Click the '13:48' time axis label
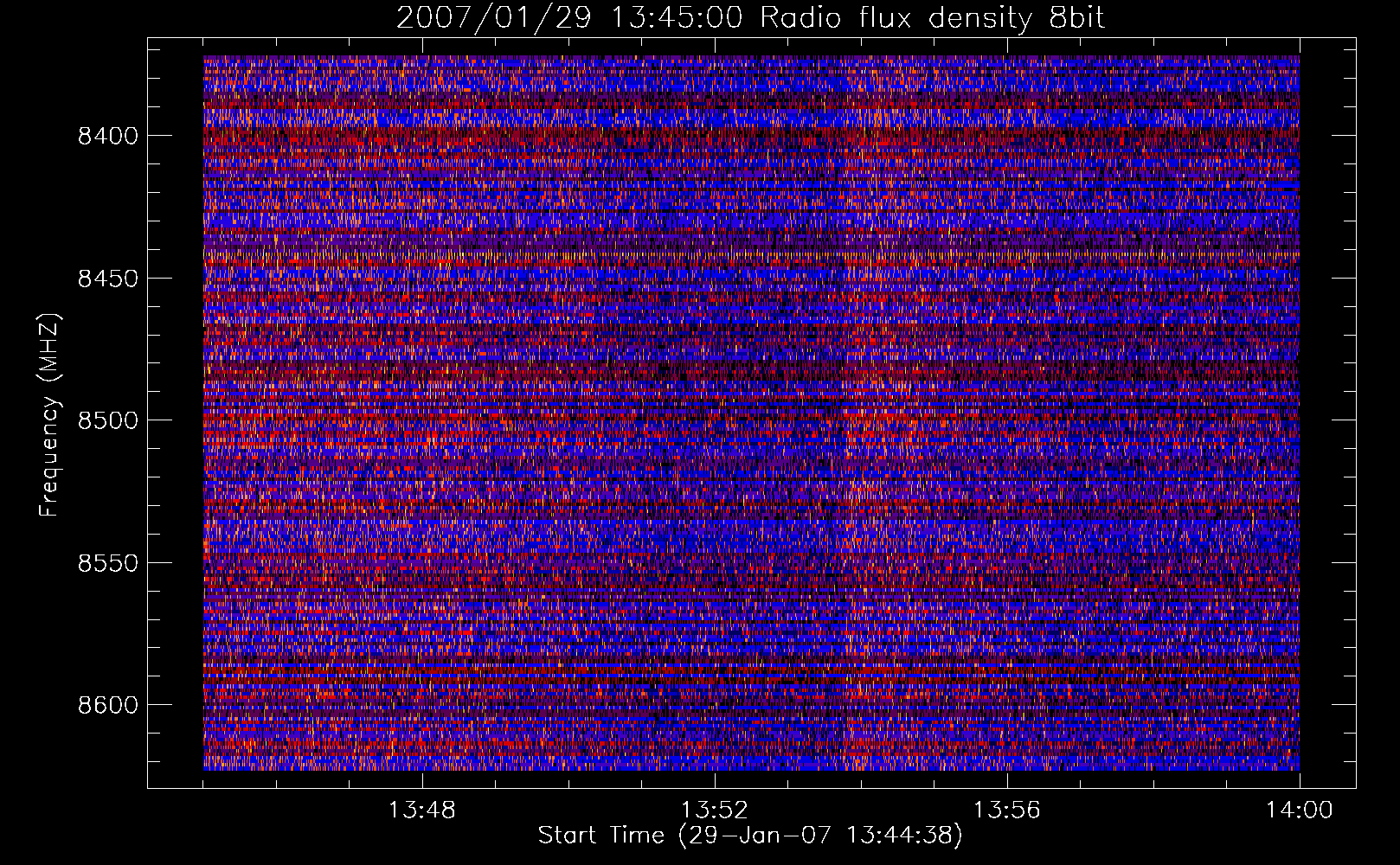1400x865 pixels. 421,811
